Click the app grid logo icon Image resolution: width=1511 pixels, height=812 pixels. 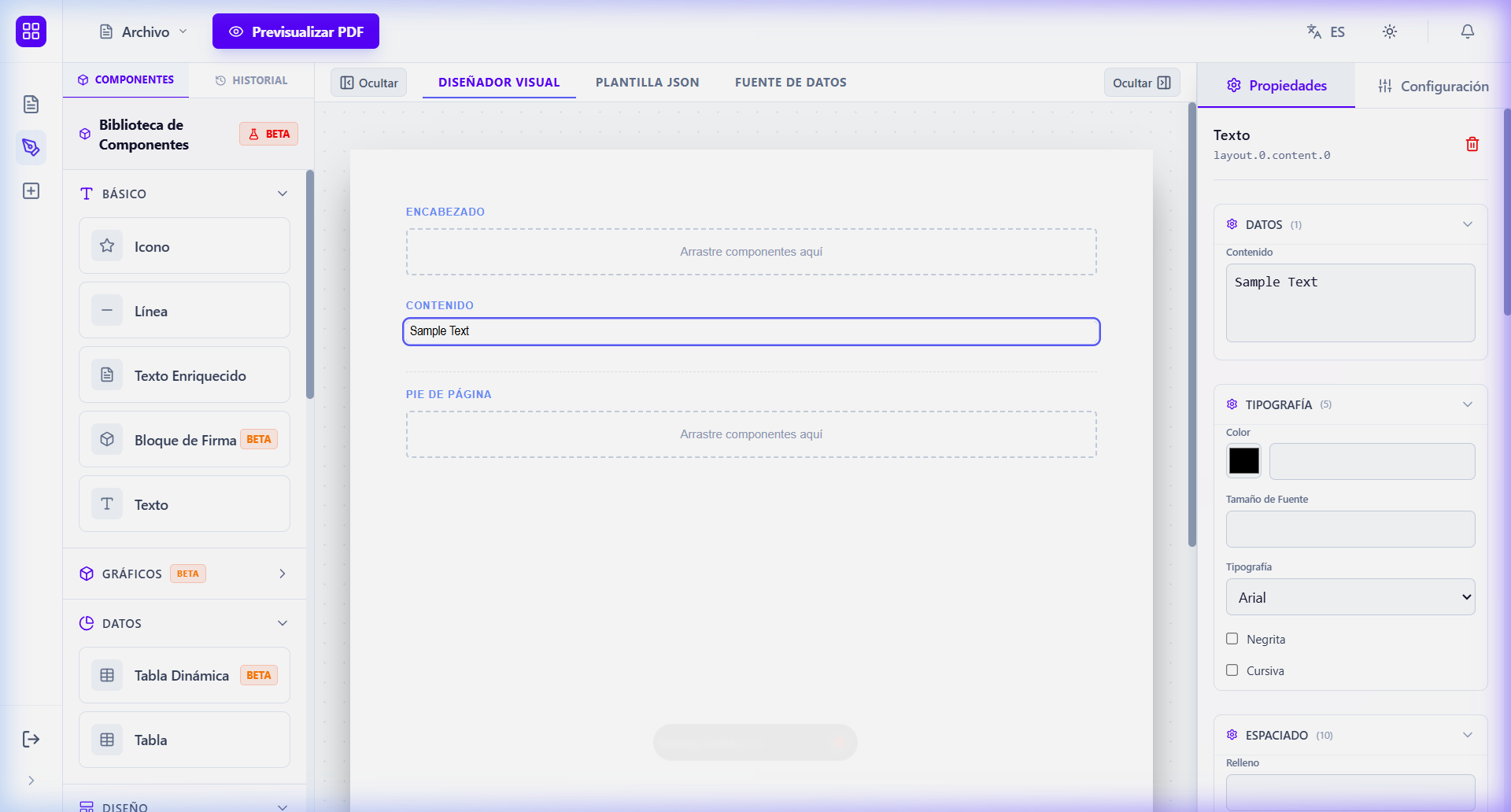pos(31,31)
